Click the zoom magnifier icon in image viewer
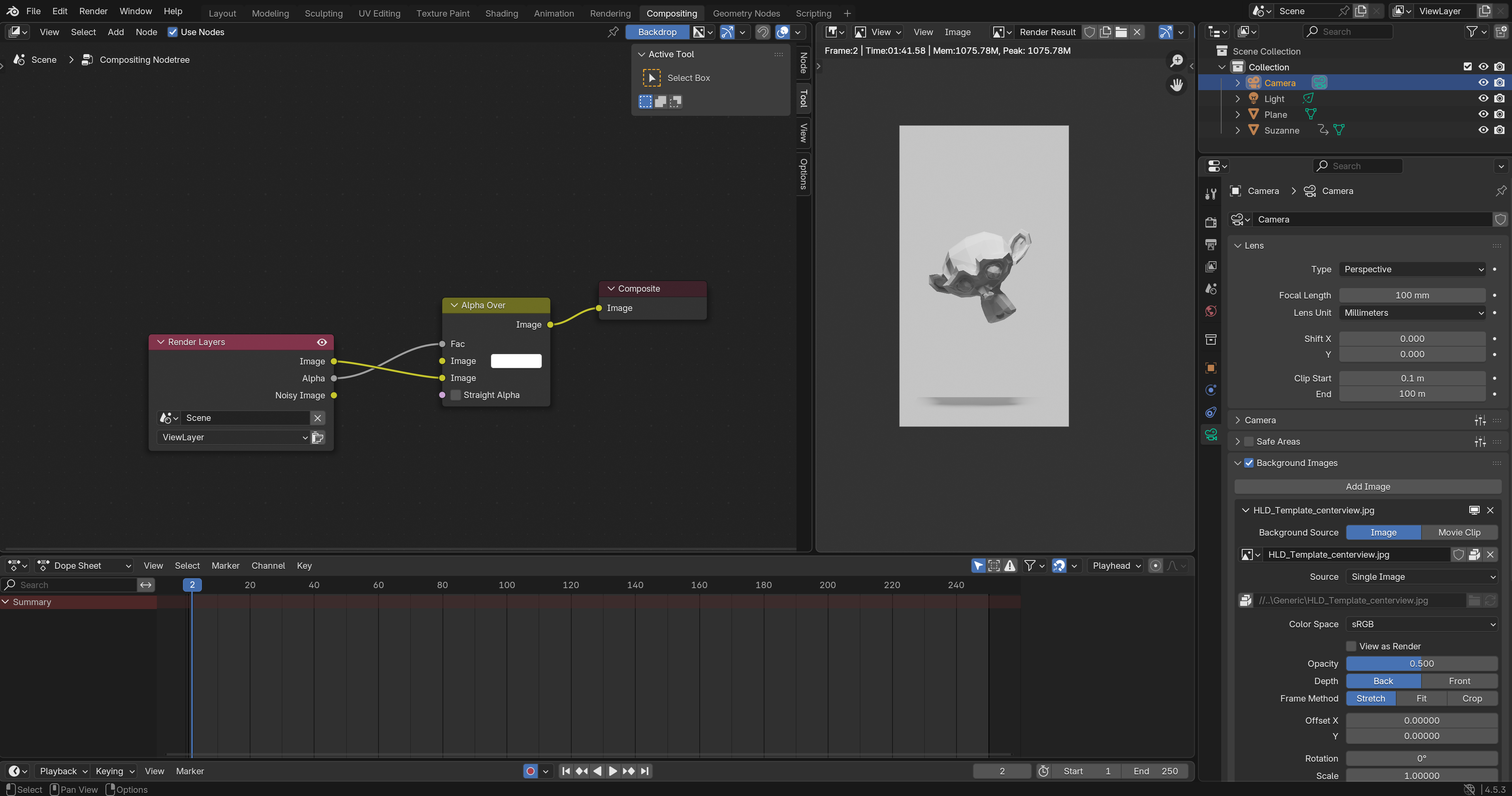 1176,60
